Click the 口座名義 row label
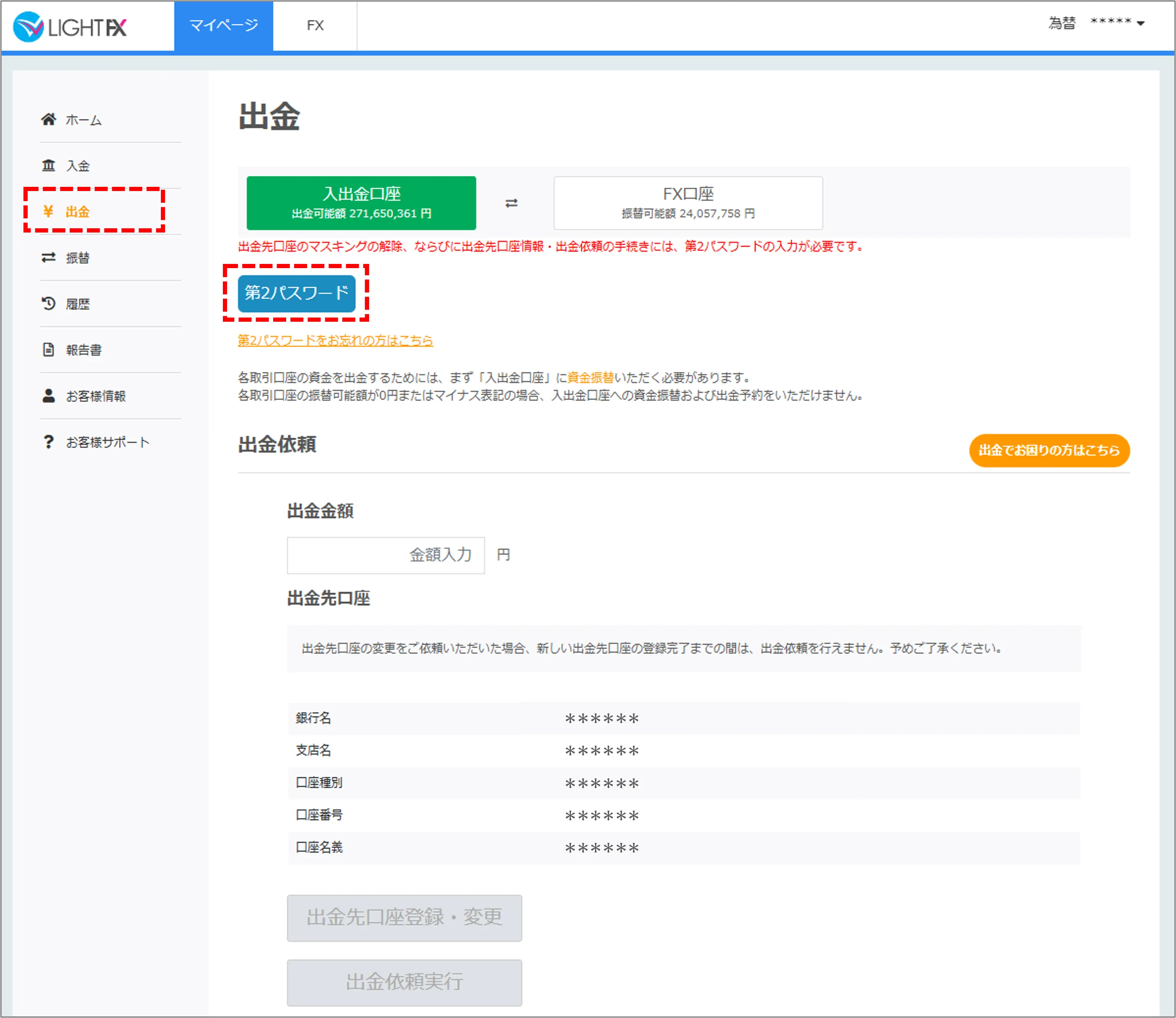The width and height of the screenshot is (1176, 1018). [319, 847]
